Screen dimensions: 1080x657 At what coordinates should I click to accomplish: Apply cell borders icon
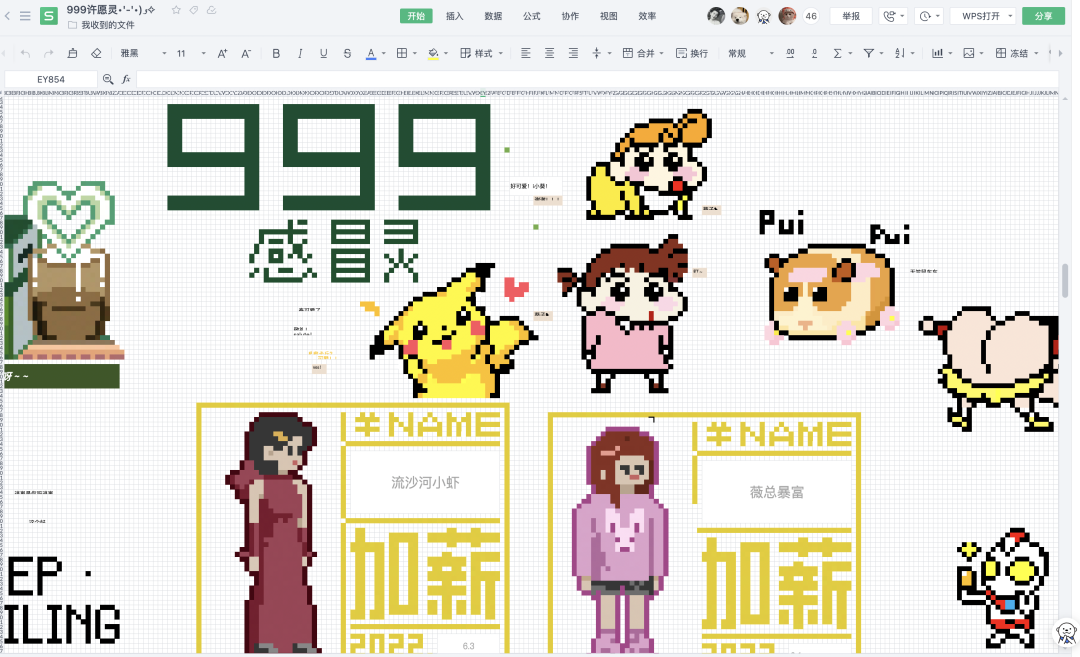tap(402, 53)
